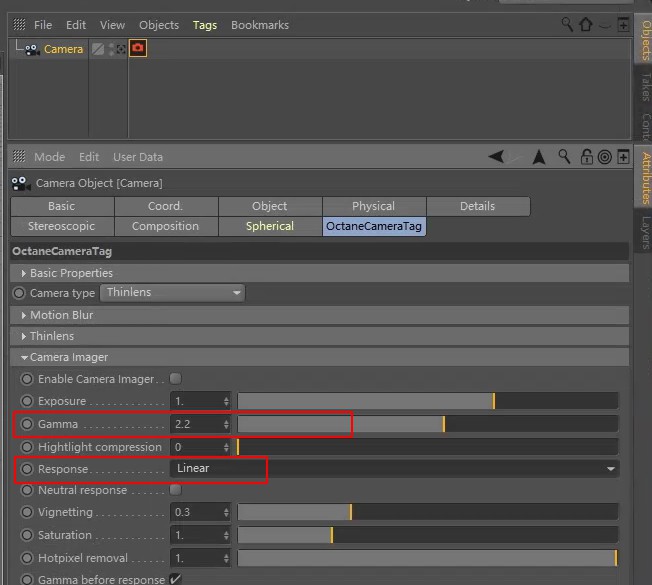
Task: Switch to the Stereoscopic tab
Action: click(x=62, y=226)
